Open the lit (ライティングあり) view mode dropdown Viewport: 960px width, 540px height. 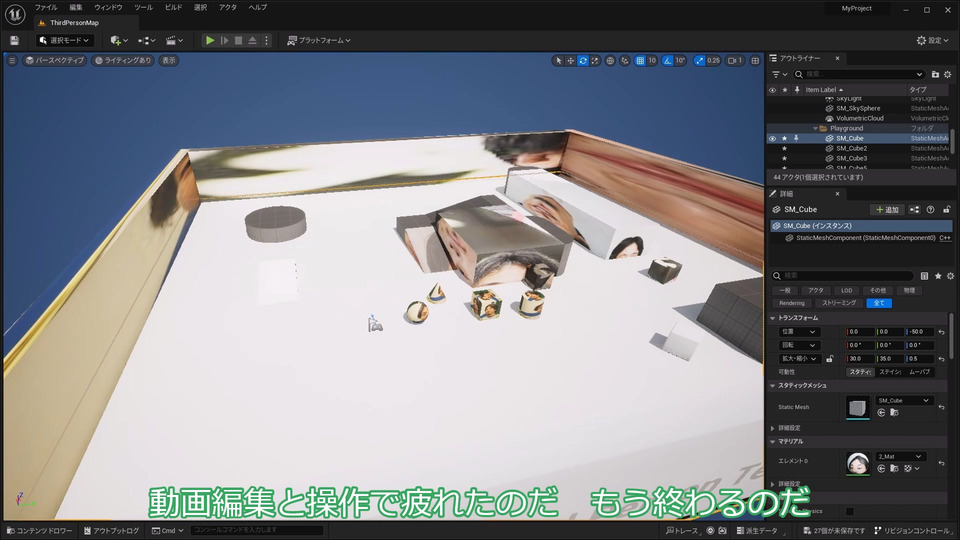coord(122,60)
